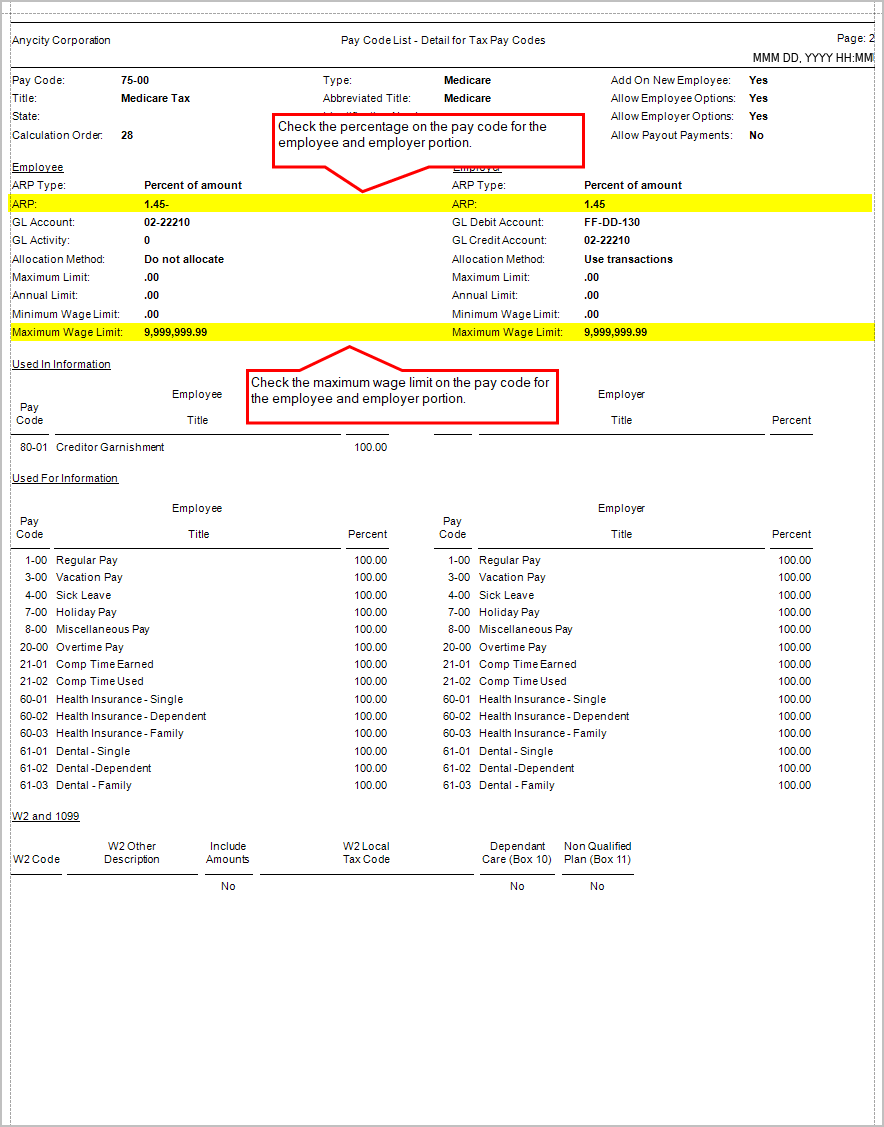This screenshot has width=884, height=1127.
Task: Click 'No' under Include Amounts
Action: click(229, 887)
